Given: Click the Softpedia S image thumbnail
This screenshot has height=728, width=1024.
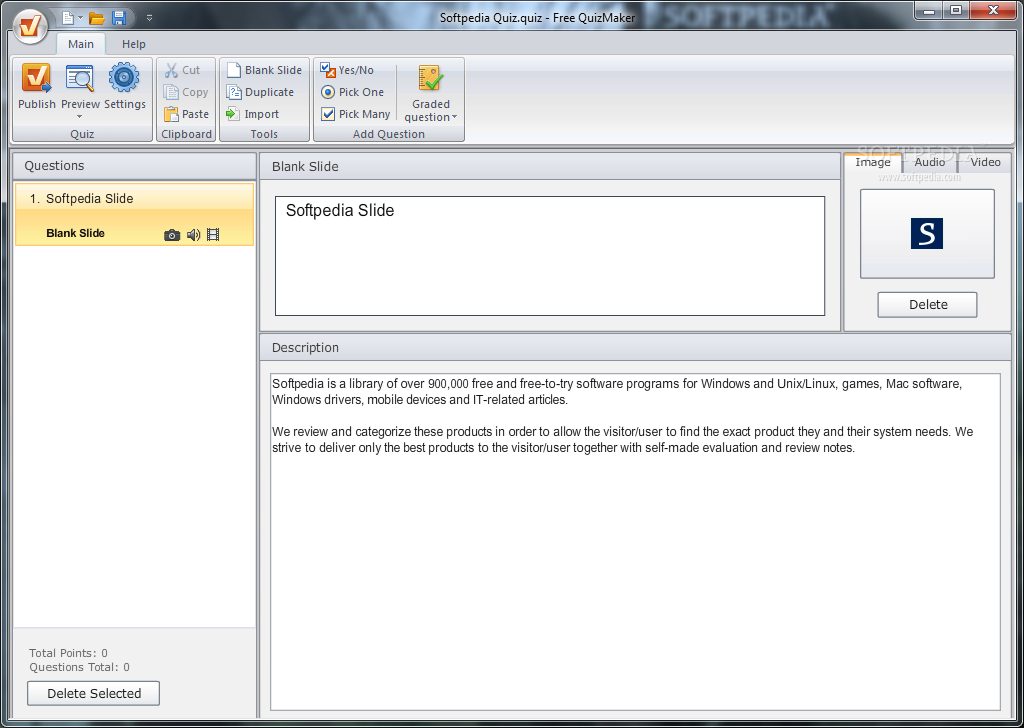Looking at the screenshot, I should coord(927,234).
